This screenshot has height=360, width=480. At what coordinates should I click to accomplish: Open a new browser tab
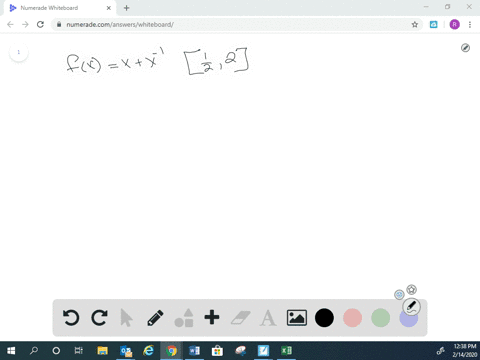(x=126, y=8)
